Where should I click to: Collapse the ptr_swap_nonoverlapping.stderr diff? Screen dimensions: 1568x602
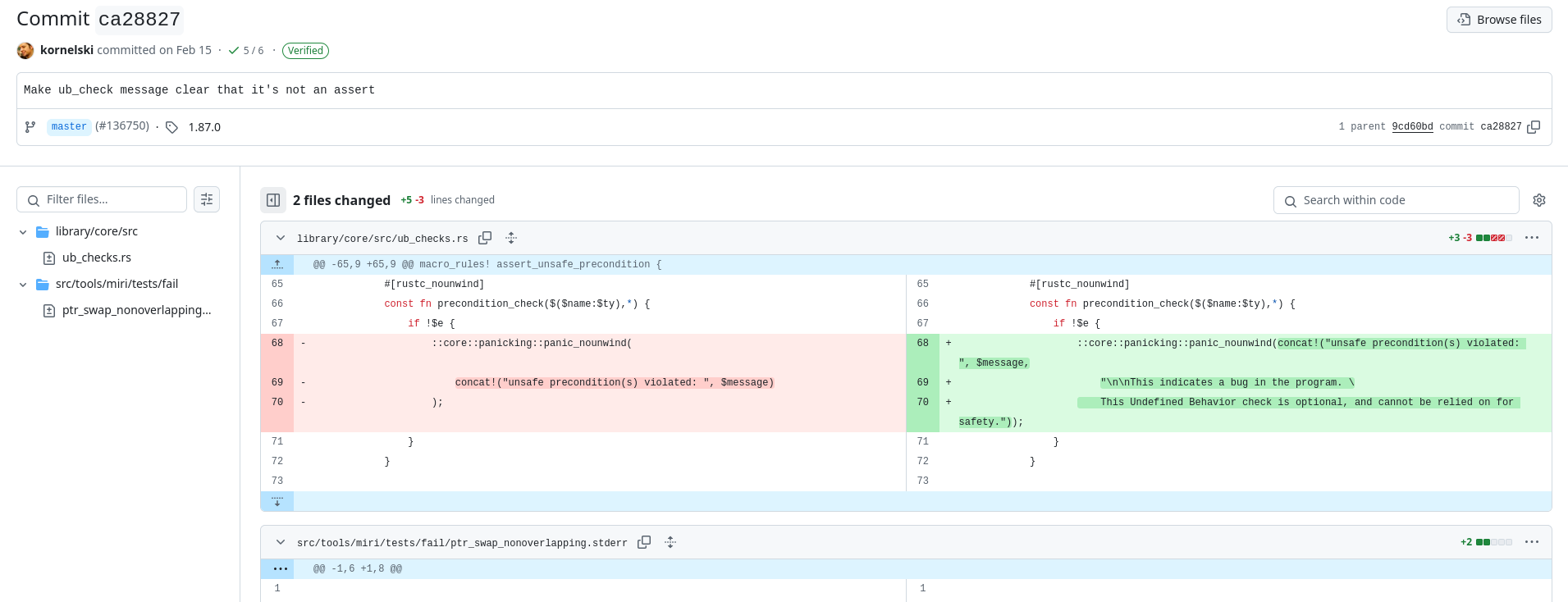coord(281,542)
